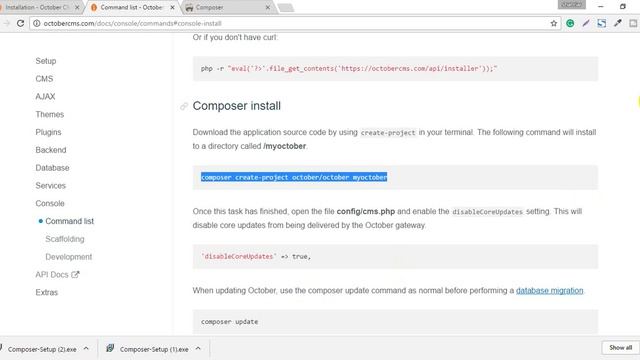
Task: Click the bold /myoctober directory text
Action: tap(284, 146)
